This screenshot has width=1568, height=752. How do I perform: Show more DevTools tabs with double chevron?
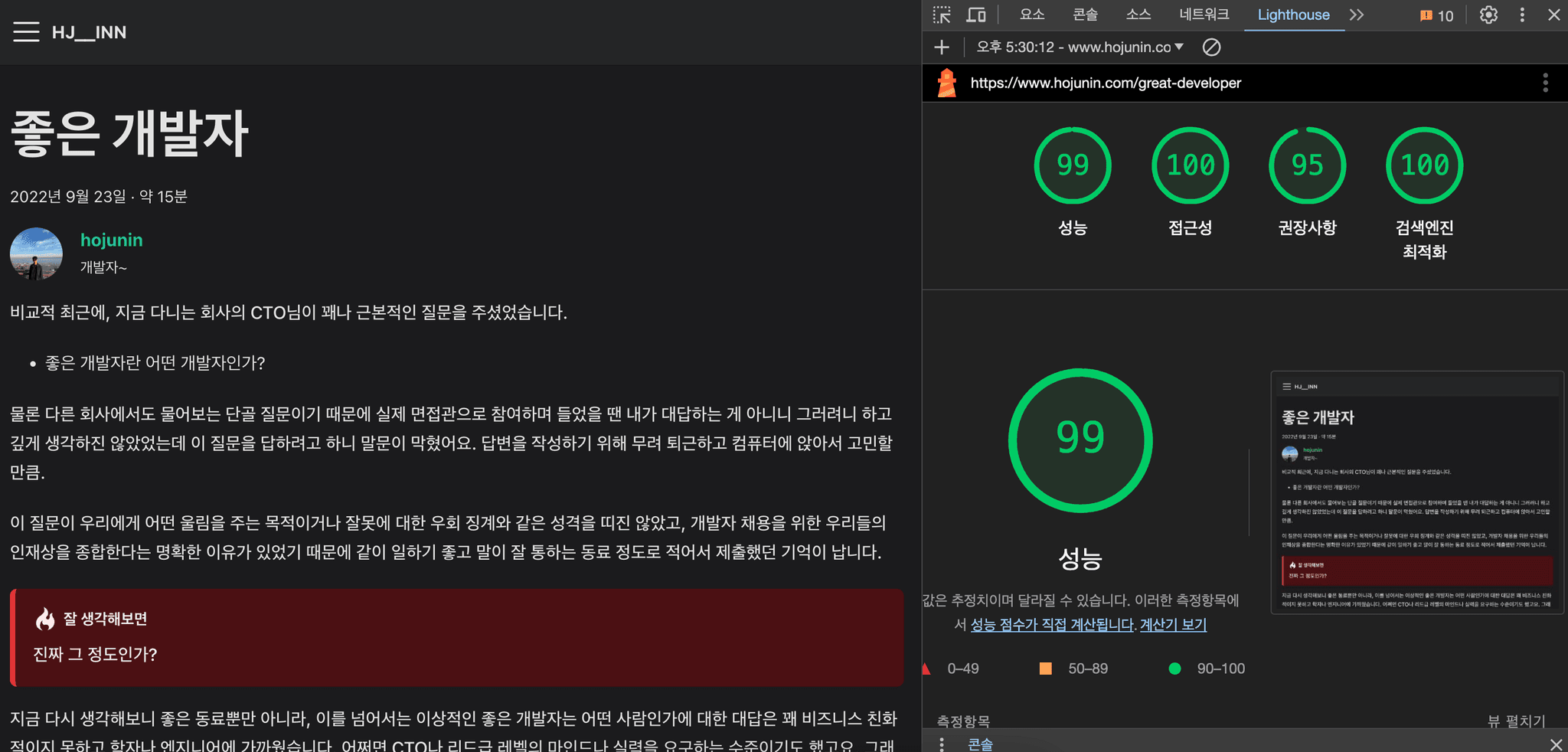point(1357,15)
